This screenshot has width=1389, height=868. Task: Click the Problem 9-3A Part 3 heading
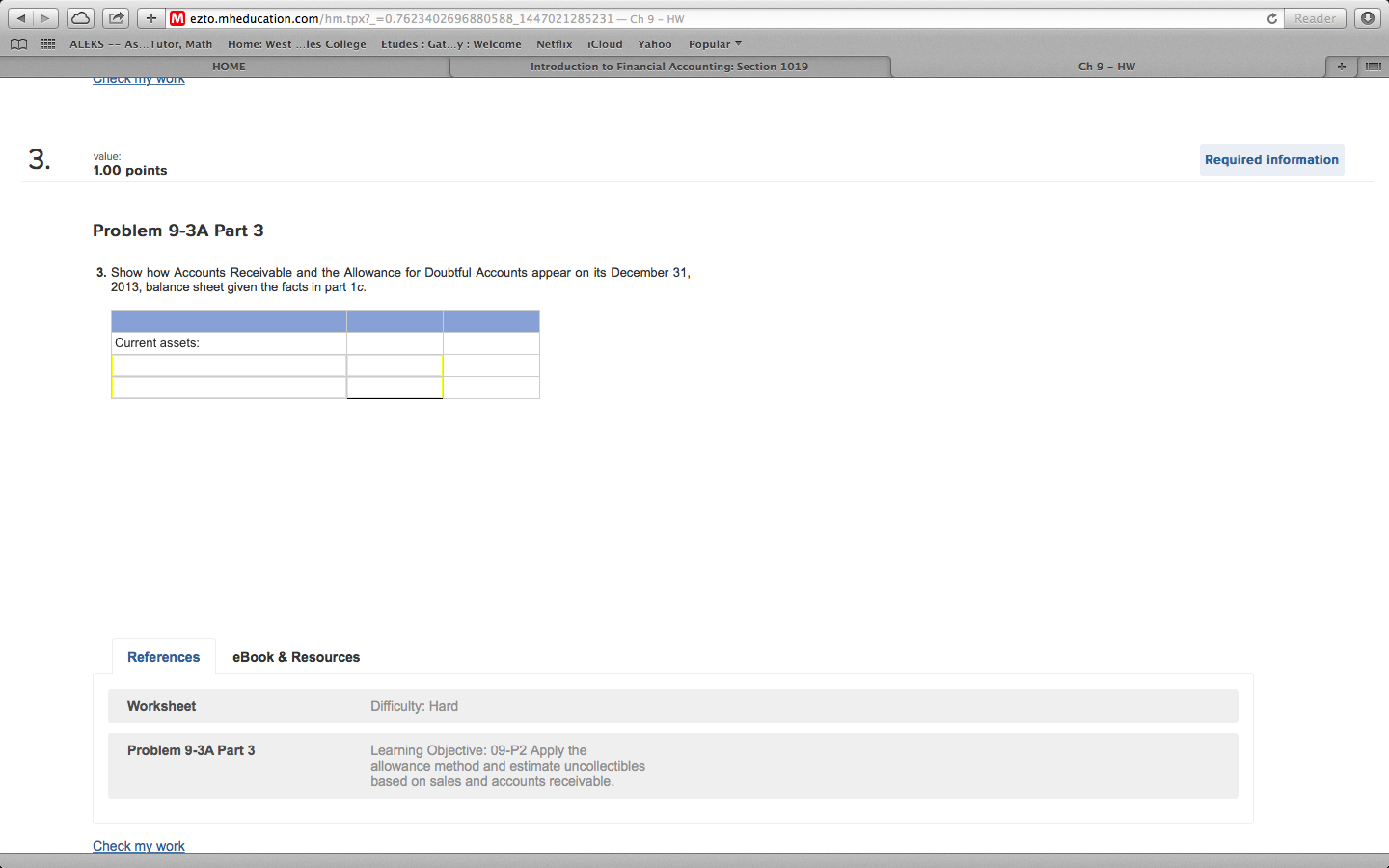tap(178, 231)
